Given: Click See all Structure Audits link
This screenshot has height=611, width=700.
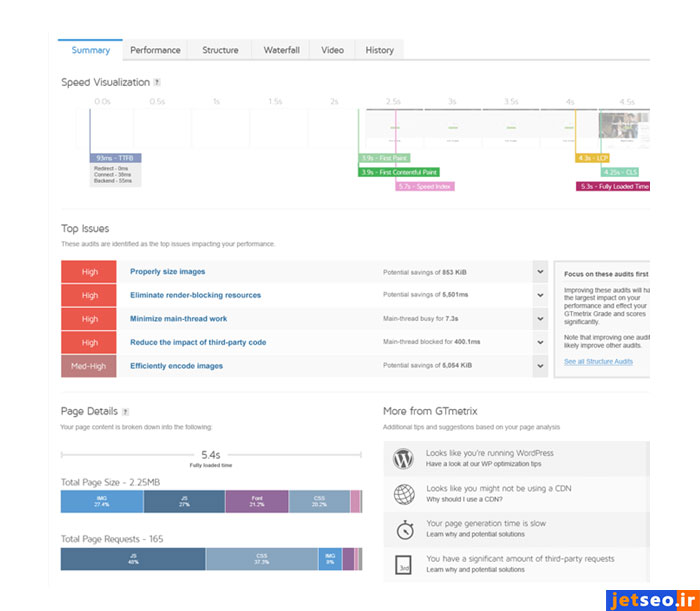Looking at the screenshot, I should coord(600,361).
